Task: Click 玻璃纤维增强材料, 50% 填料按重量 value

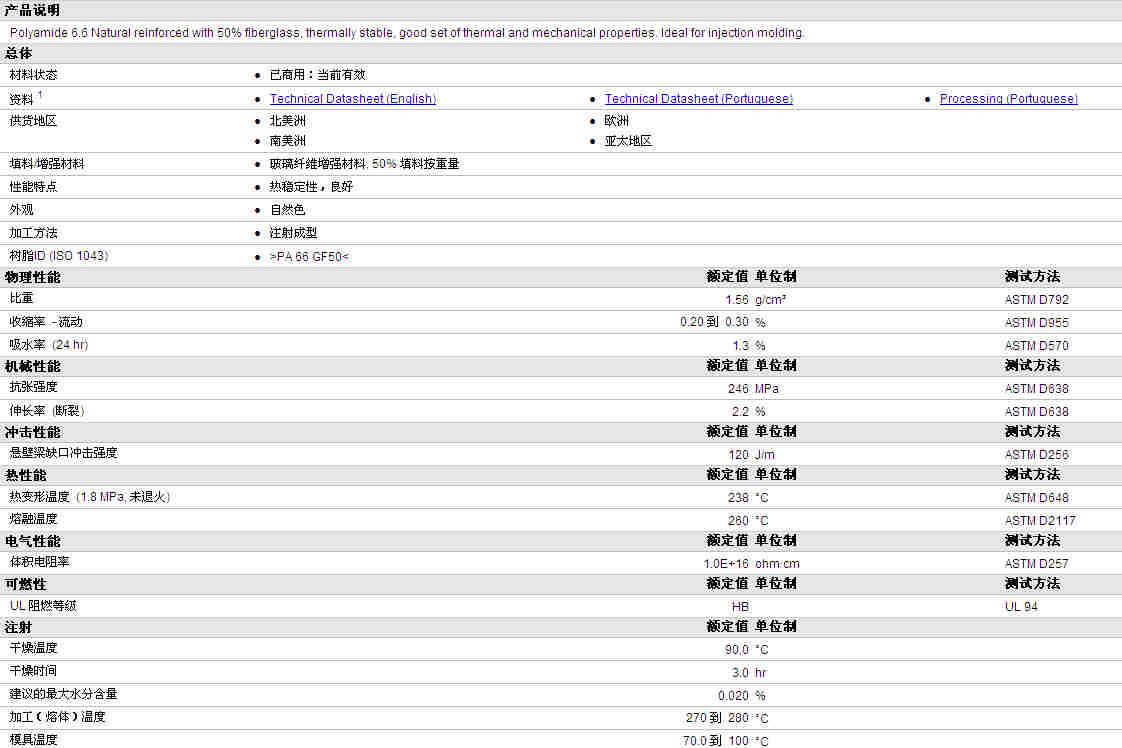Action: [x=364, y=164]
